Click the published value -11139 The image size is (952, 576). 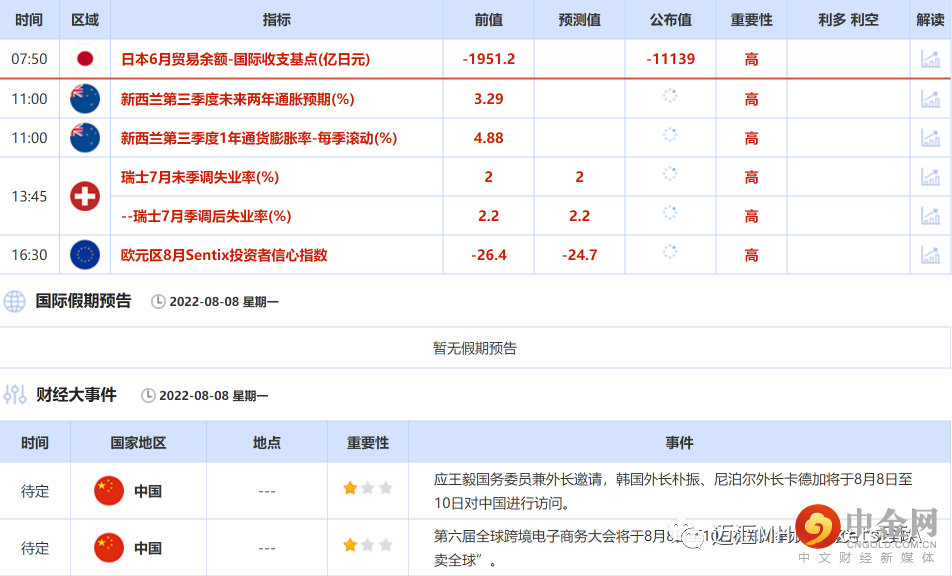671,59
